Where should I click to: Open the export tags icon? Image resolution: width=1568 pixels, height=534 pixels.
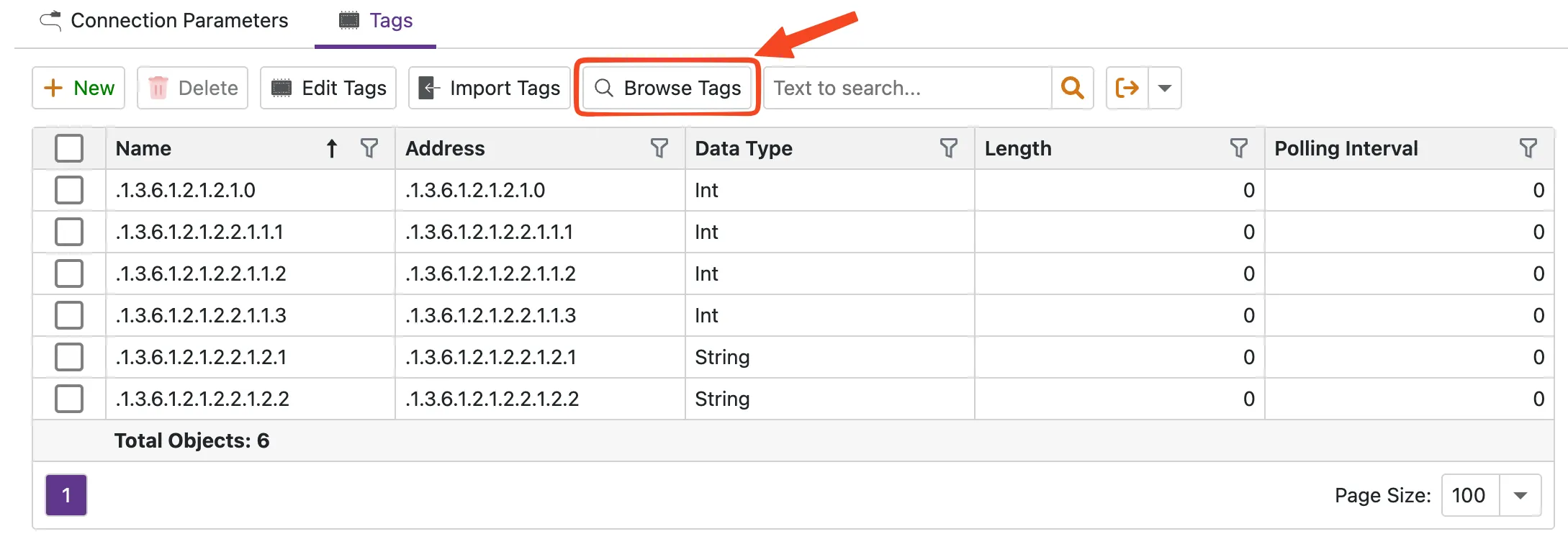coord(1127,88)
